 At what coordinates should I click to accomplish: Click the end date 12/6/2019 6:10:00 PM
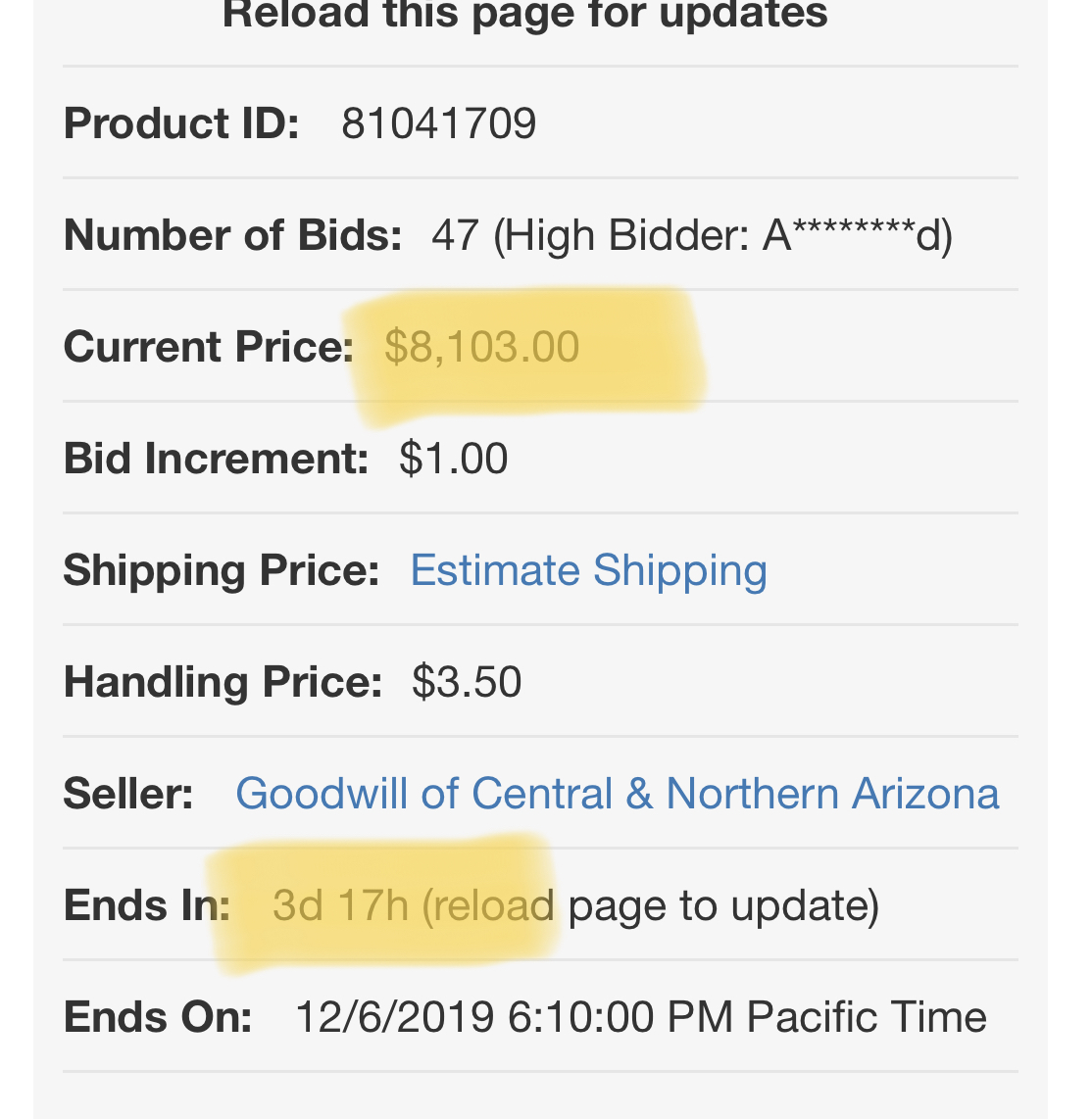click(x=514, y=1017)
